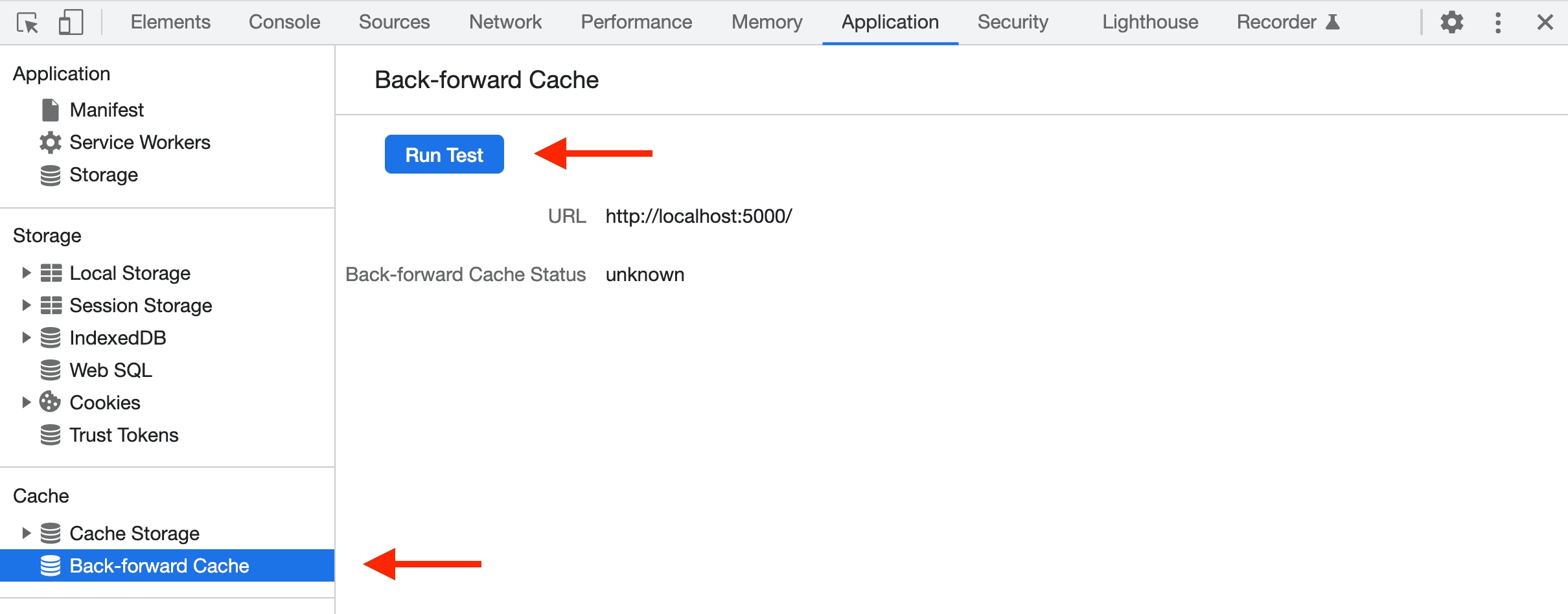1568x614 pixels.
Task: Click the Trust Tokens database icon
Action: click(50, 435)
